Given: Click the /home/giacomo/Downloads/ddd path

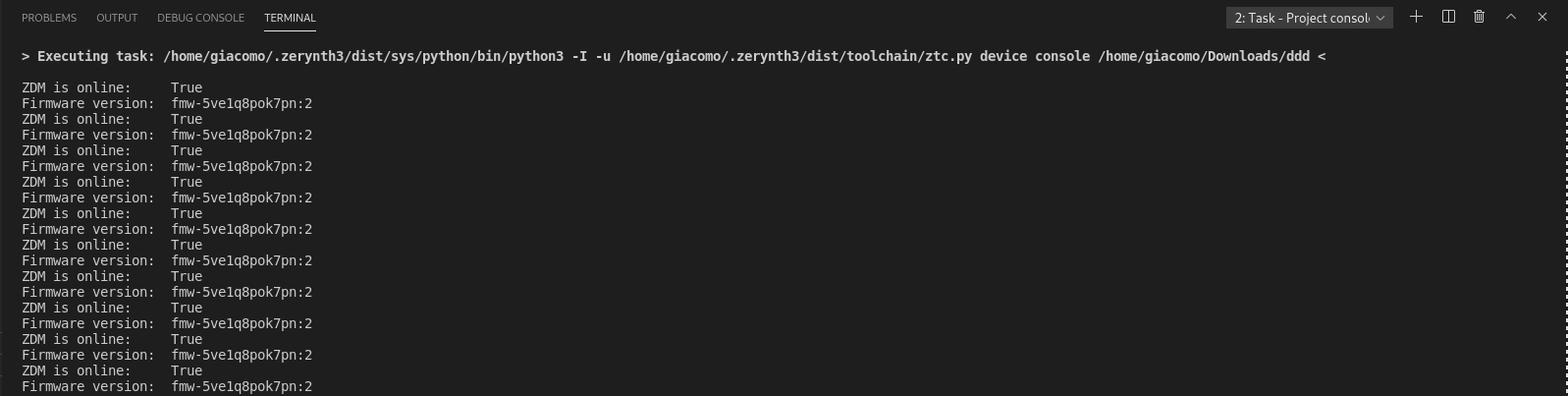Looking at the screenshot, I should click(1204, 56).
